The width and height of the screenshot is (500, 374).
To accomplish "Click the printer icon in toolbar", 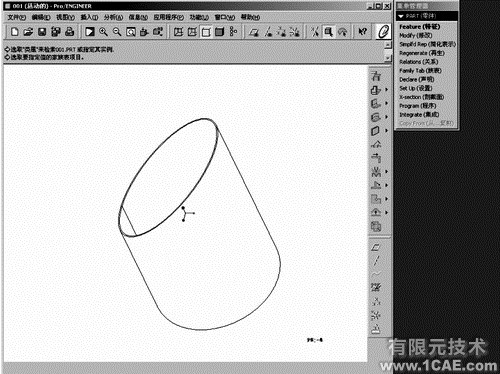I will pyautogui.click(x=69, y=32).
